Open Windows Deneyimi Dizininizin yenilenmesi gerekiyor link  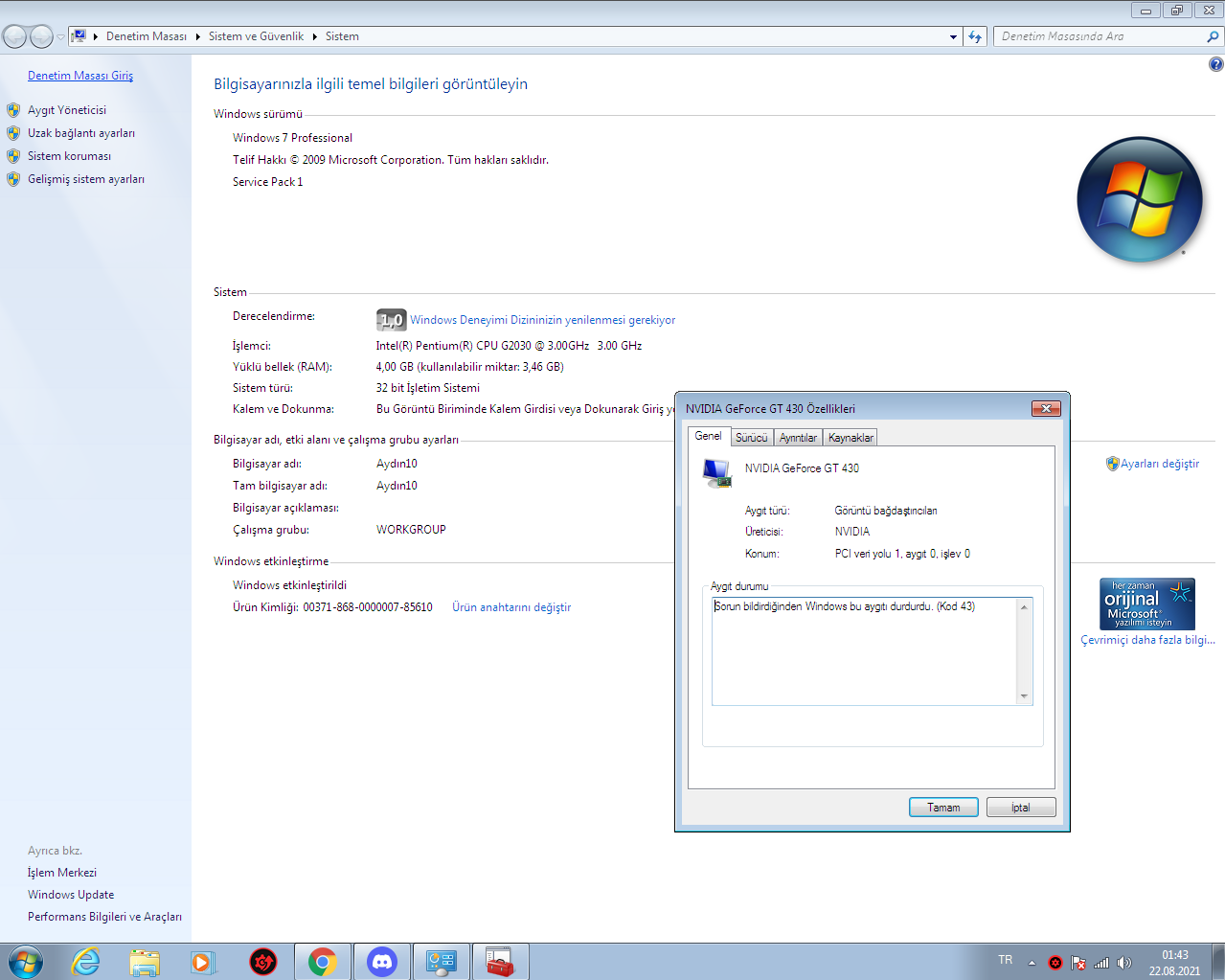[x=543, y=320]
